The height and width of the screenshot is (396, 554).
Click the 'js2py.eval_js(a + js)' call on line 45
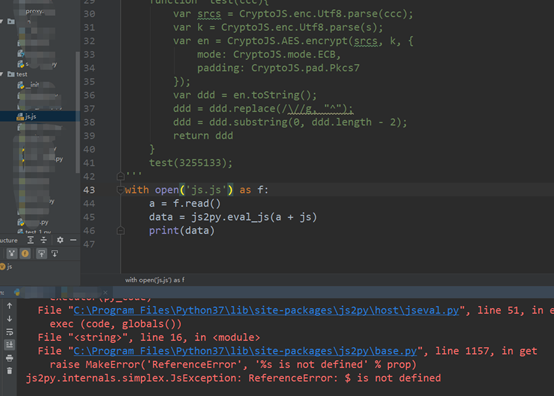254,217
